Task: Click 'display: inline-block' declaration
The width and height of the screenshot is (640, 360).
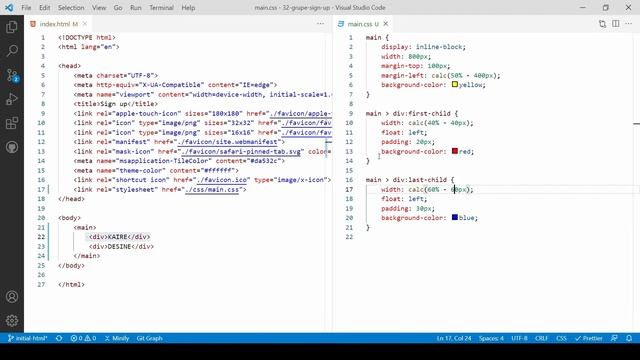Action: pos(423,47)
